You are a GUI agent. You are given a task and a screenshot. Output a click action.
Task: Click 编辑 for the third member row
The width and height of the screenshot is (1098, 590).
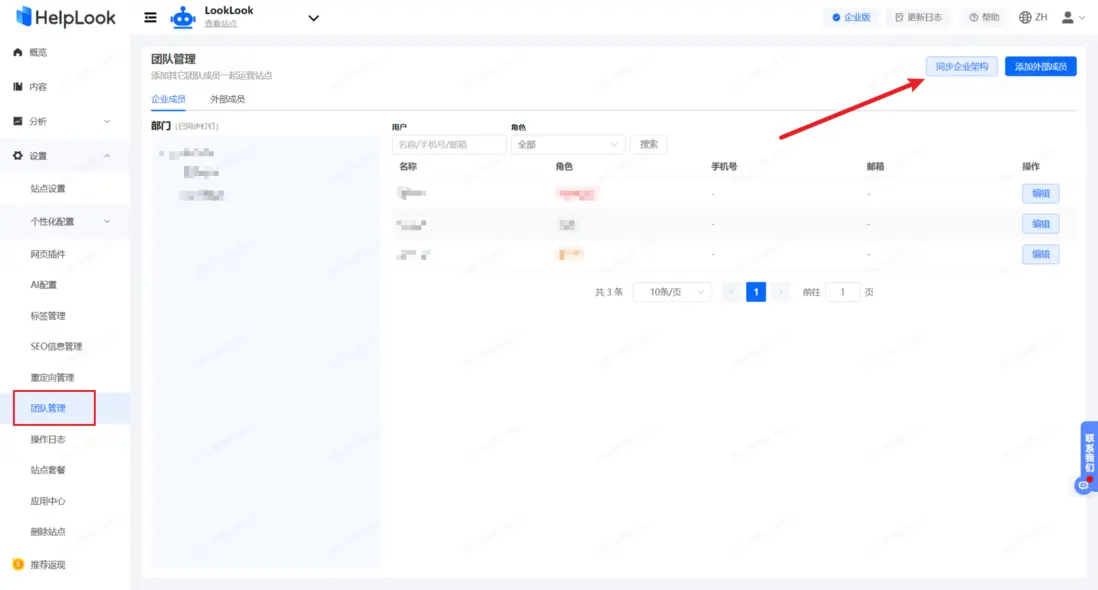(1041, 254)
